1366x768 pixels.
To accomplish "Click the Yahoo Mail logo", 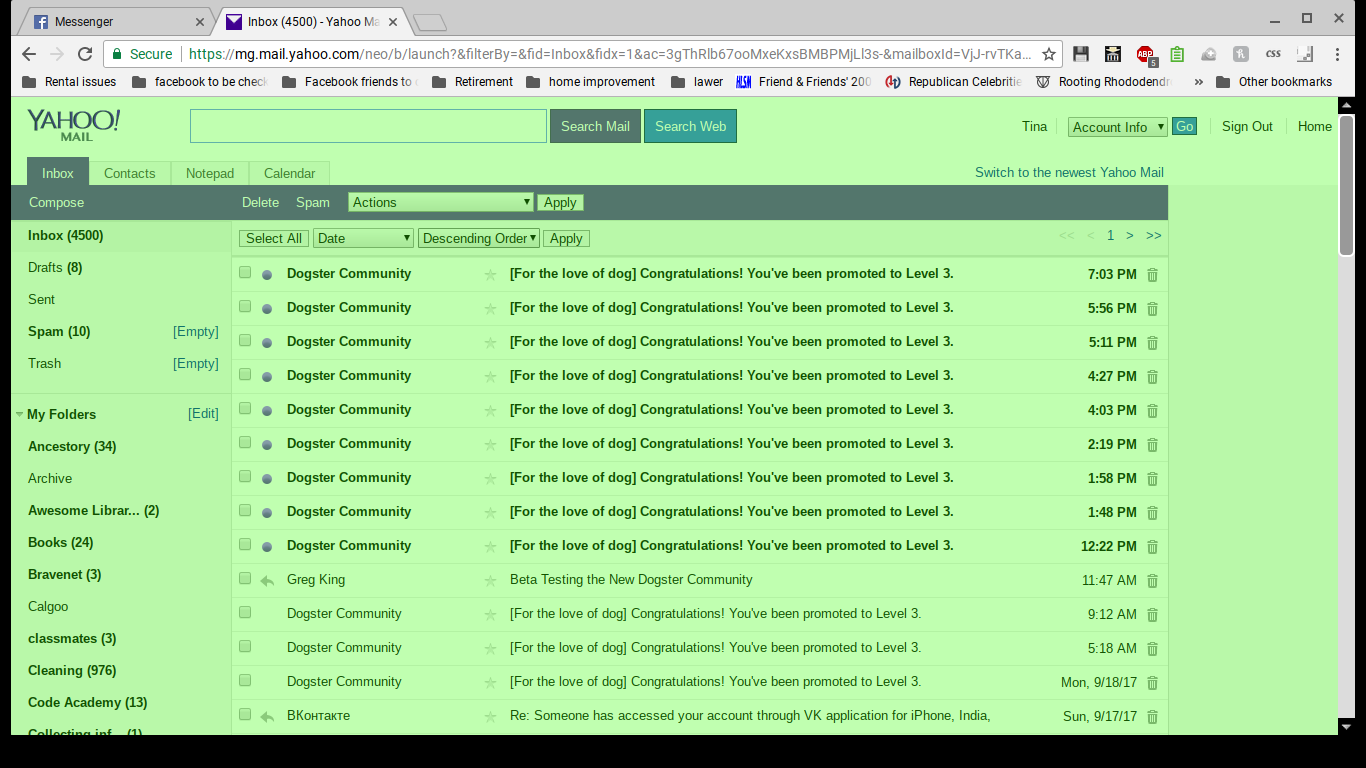I will coord(73,125).
